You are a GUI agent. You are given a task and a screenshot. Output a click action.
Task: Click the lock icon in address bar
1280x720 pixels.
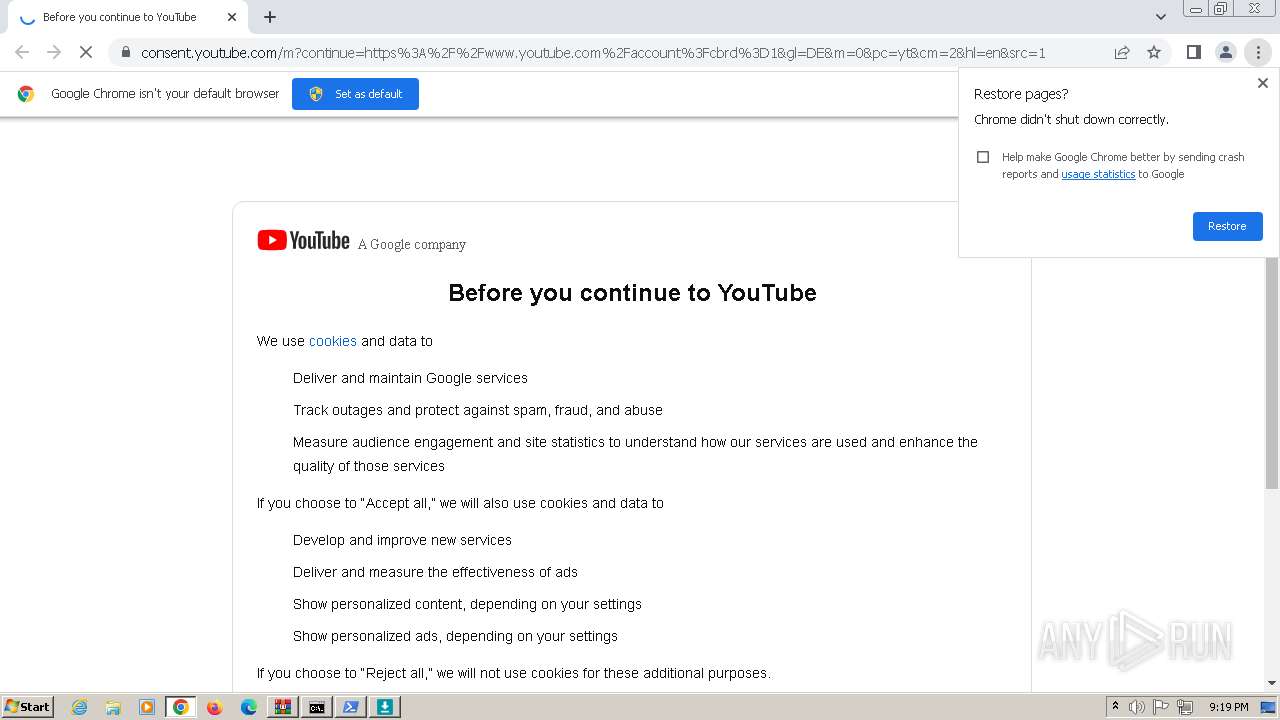coord(125,52)
